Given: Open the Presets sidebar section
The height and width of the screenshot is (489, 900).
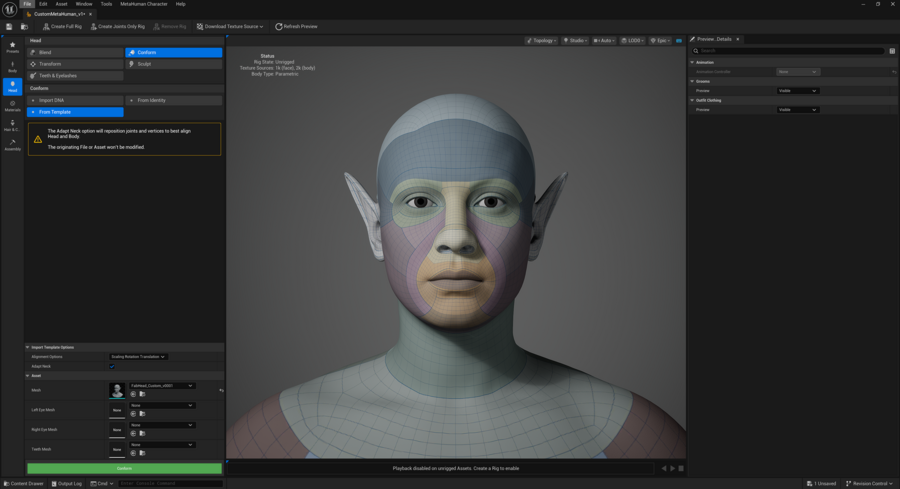Looking at the screenshot, I should (12, 46).
